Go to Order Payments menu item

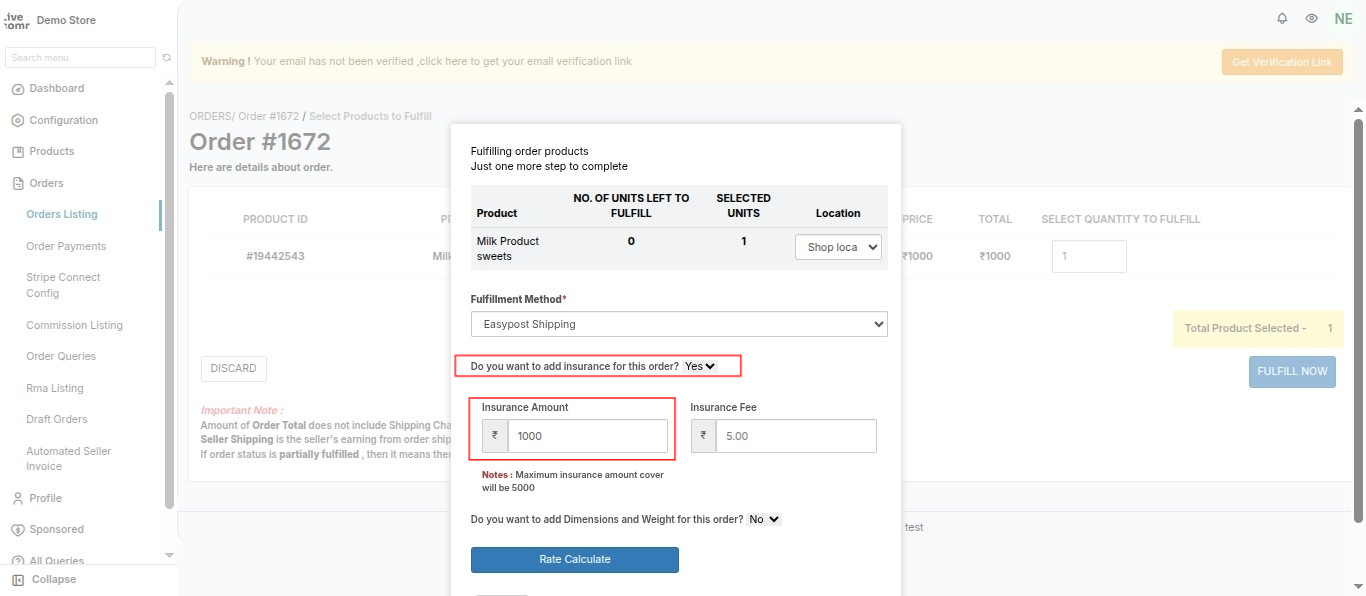[x=66, y=246]
